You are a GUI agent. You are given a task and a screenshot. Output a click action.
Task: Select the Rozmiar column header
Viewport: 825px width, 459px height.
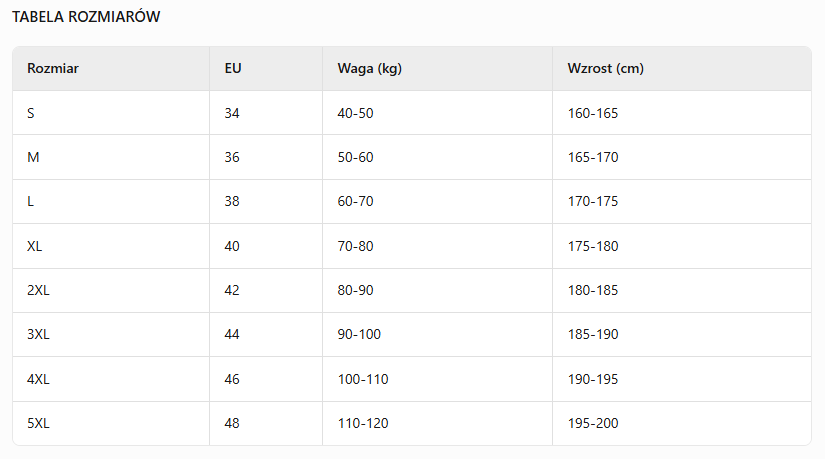[x=53, y=69]
